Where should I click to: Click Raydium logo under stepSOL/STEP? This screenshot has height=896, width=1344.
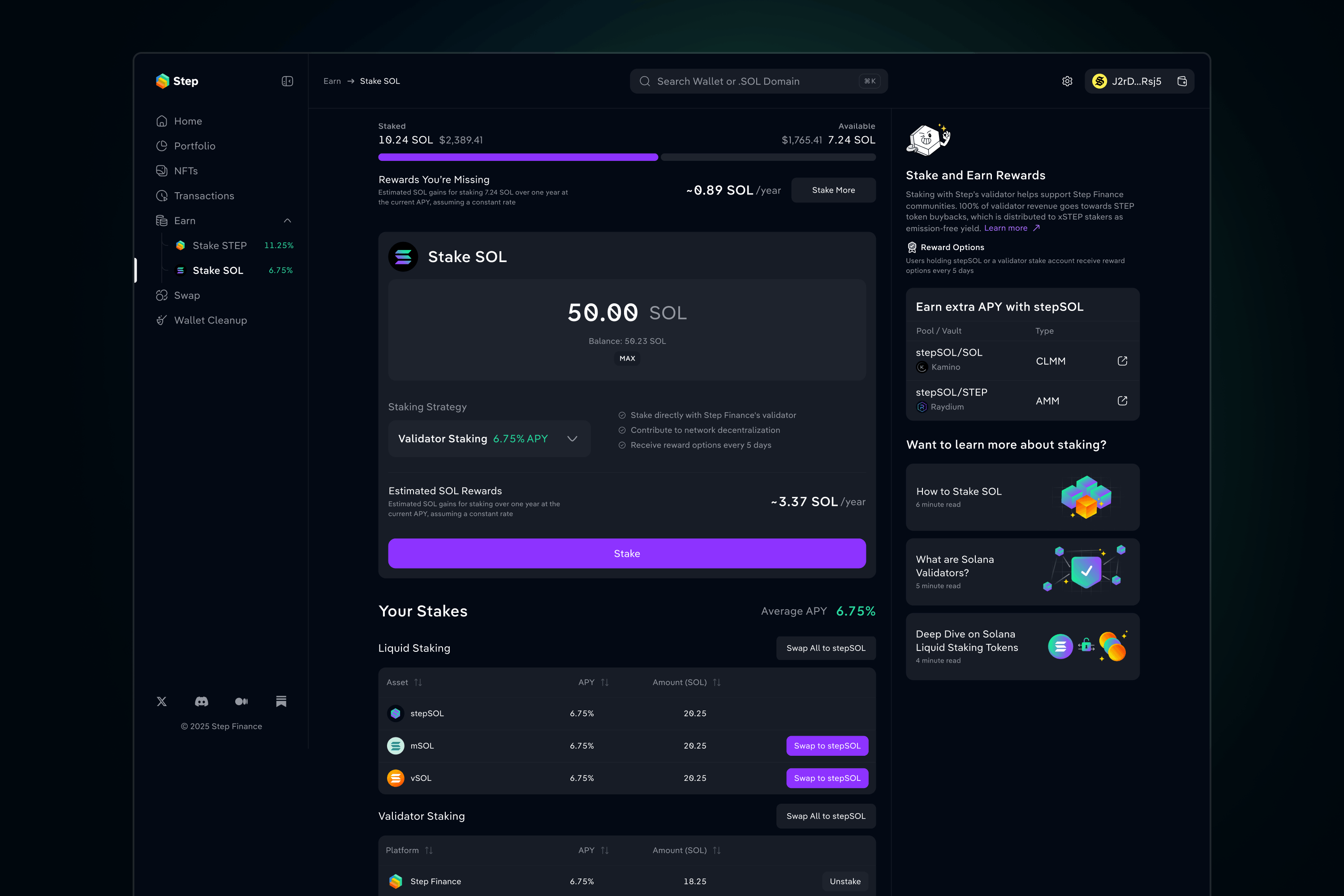click(x=922, y=407)
